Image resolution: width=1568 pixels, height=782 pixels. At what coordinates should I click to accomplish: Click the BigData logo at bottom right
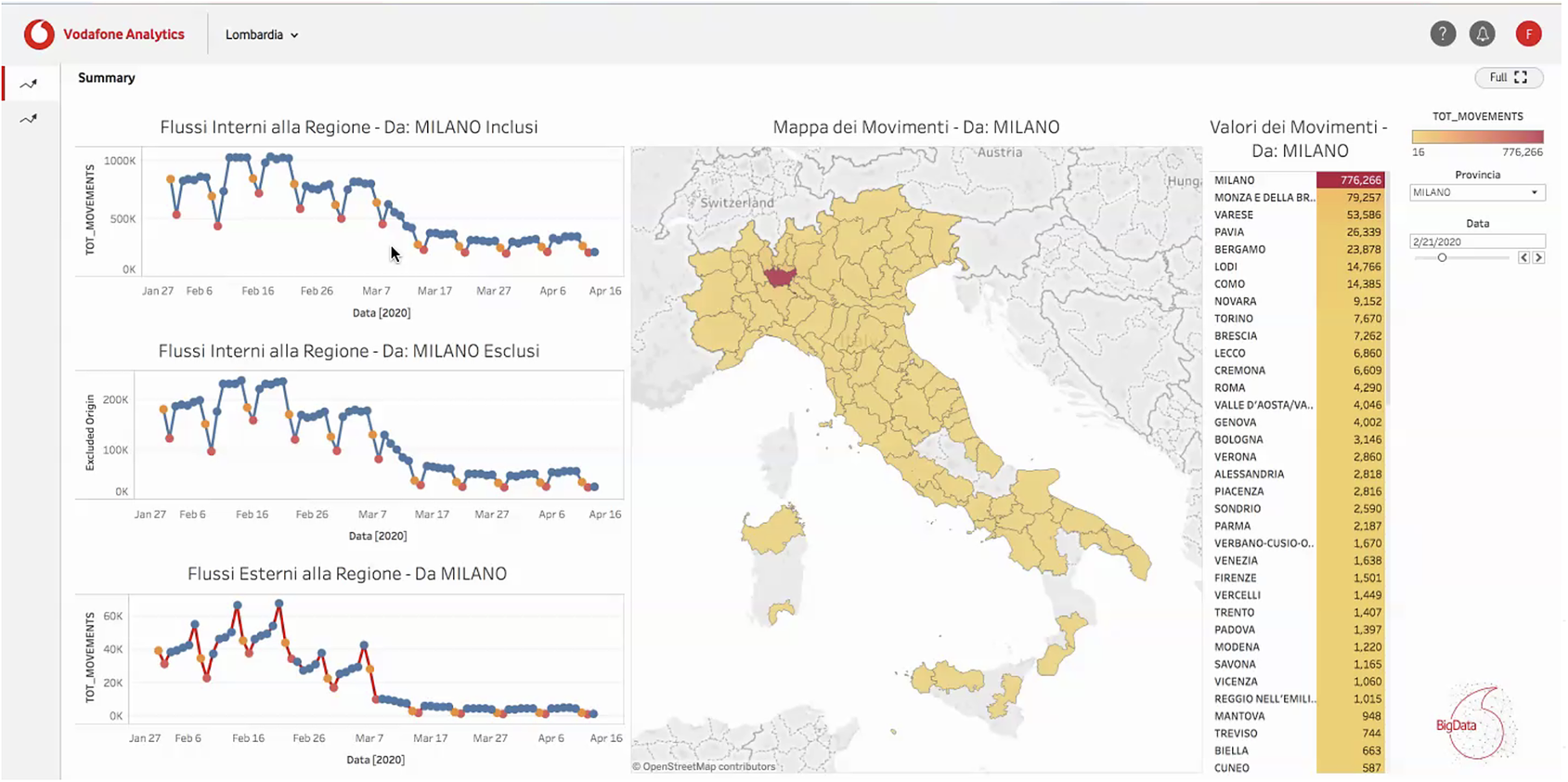click(1473, 724)
